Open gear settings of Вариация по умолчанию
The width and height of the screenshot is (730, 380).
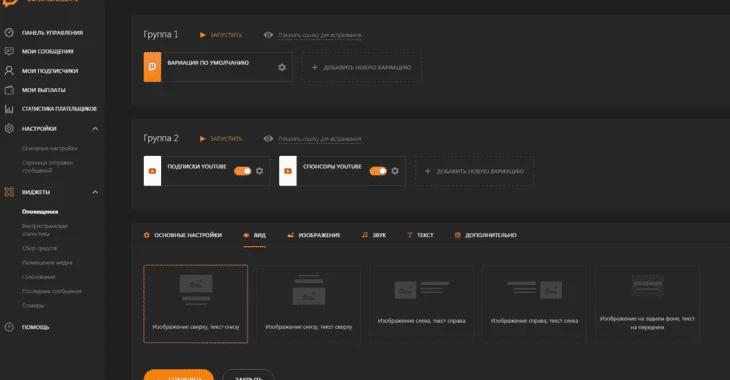click(282, 68)
